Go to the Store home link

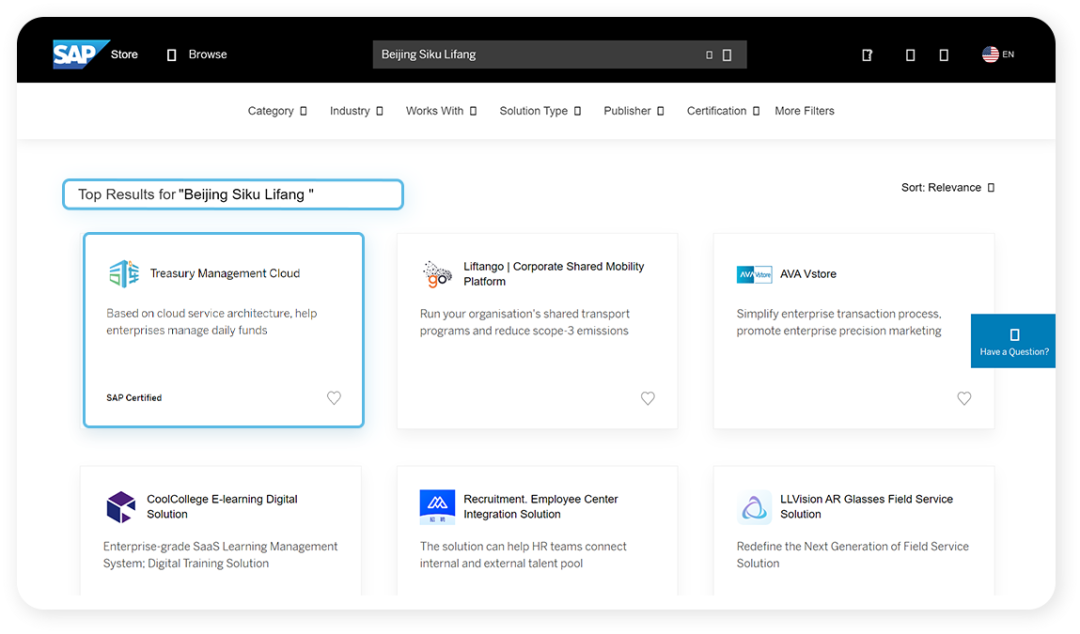[x=124, y=54]
